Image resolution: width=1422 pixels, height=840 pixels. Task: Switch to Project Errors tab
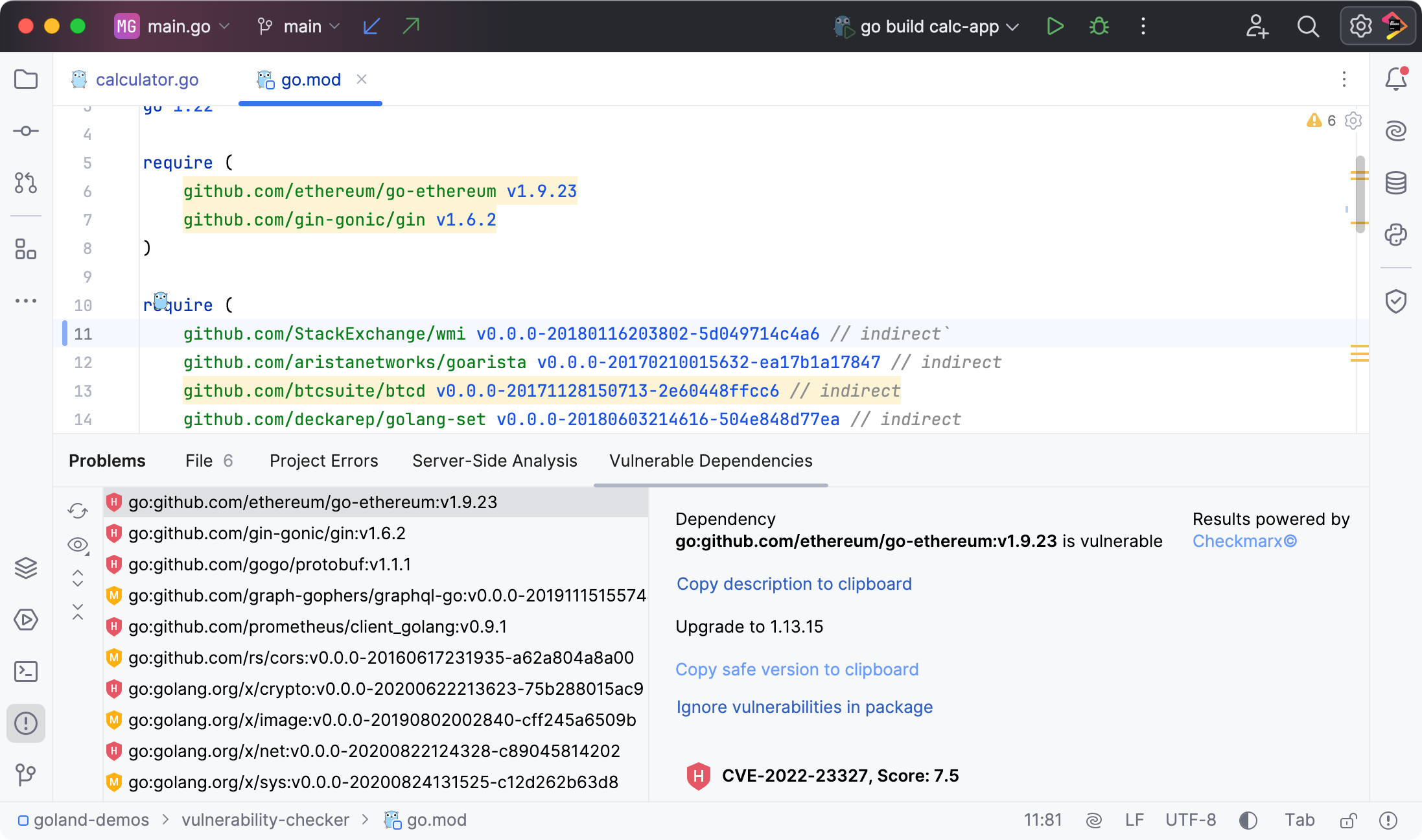click(323, 461)
